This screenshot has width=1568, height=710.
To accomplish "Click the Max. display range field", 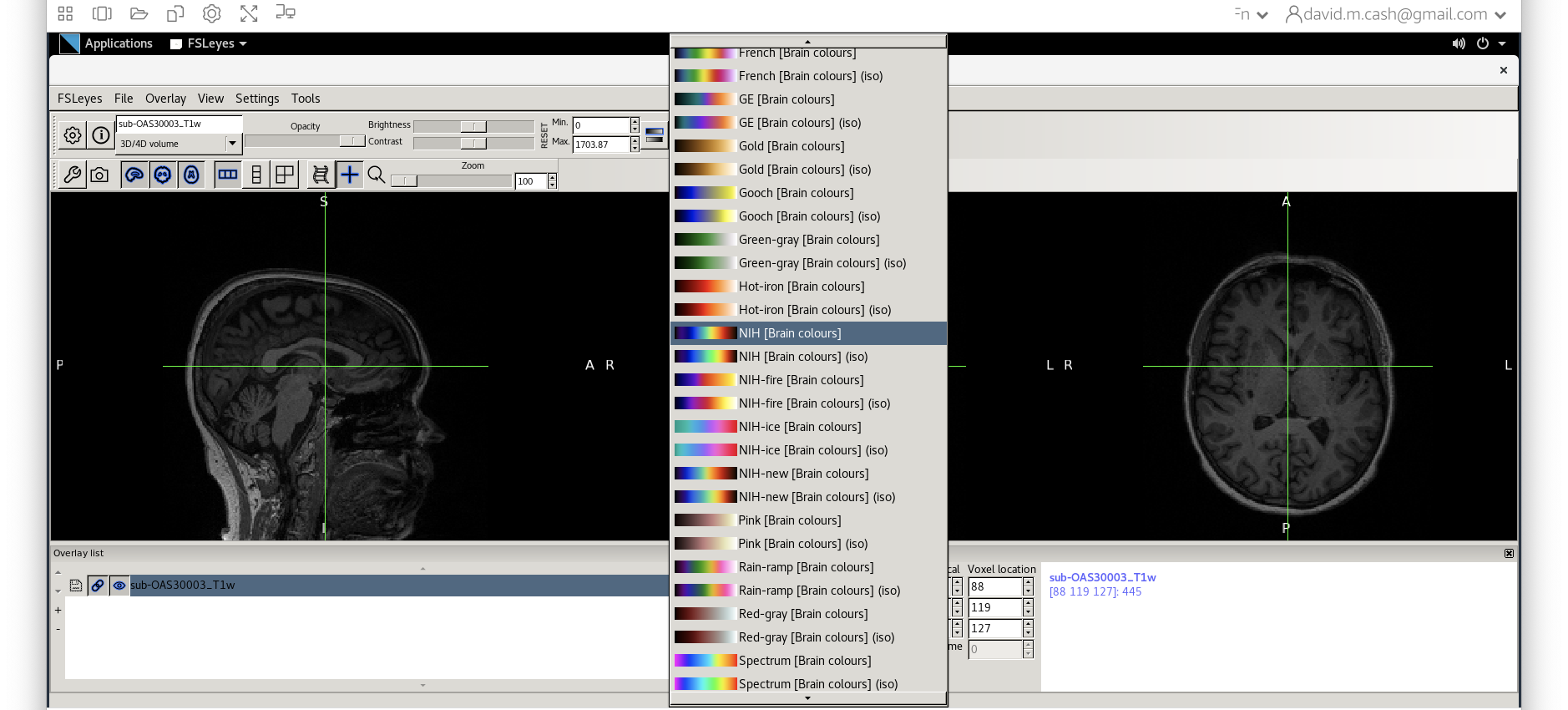I will tap(601, 145).
